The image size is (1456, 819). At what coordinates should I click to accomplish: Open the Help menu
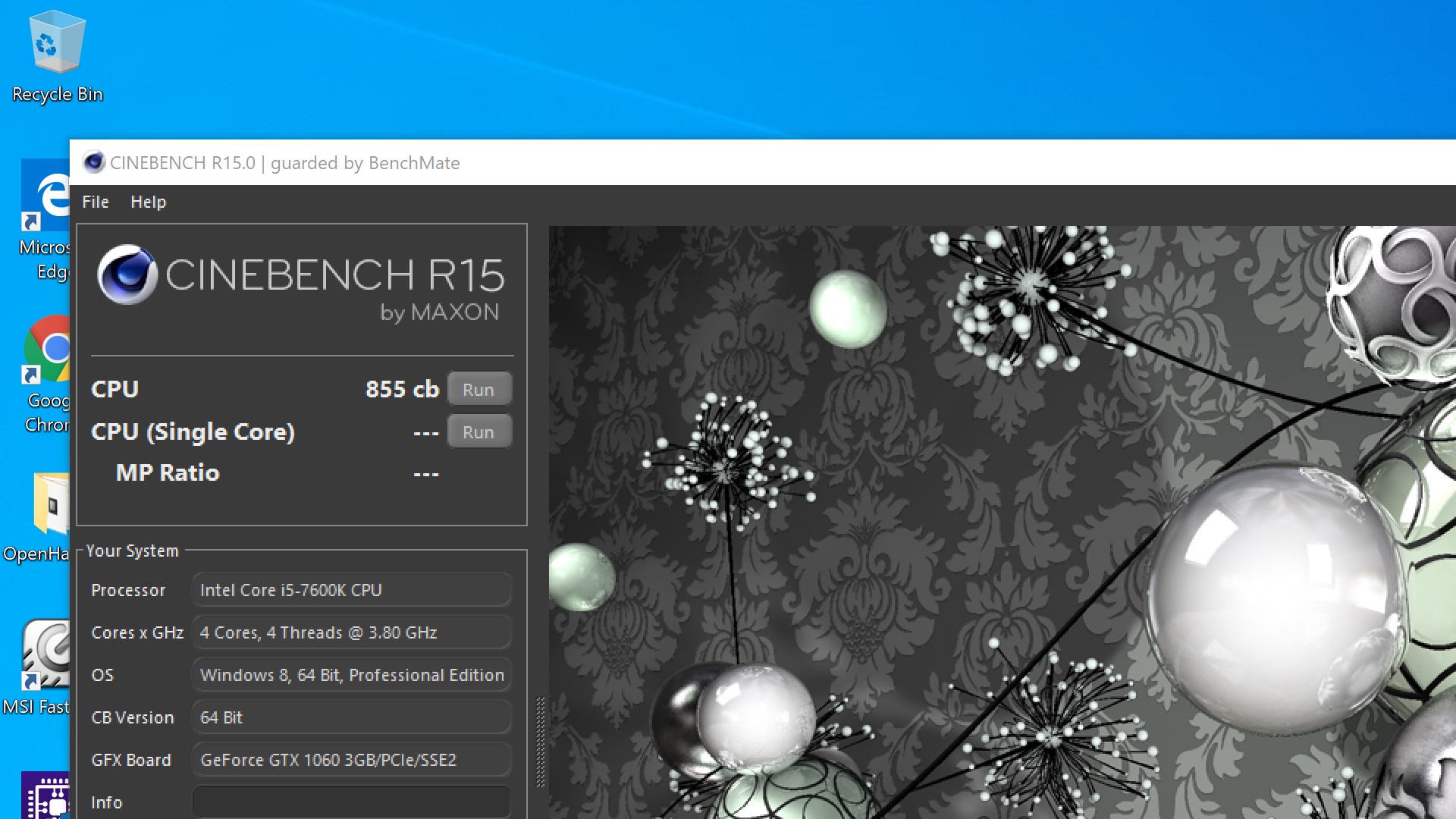[x=148, y=202]
